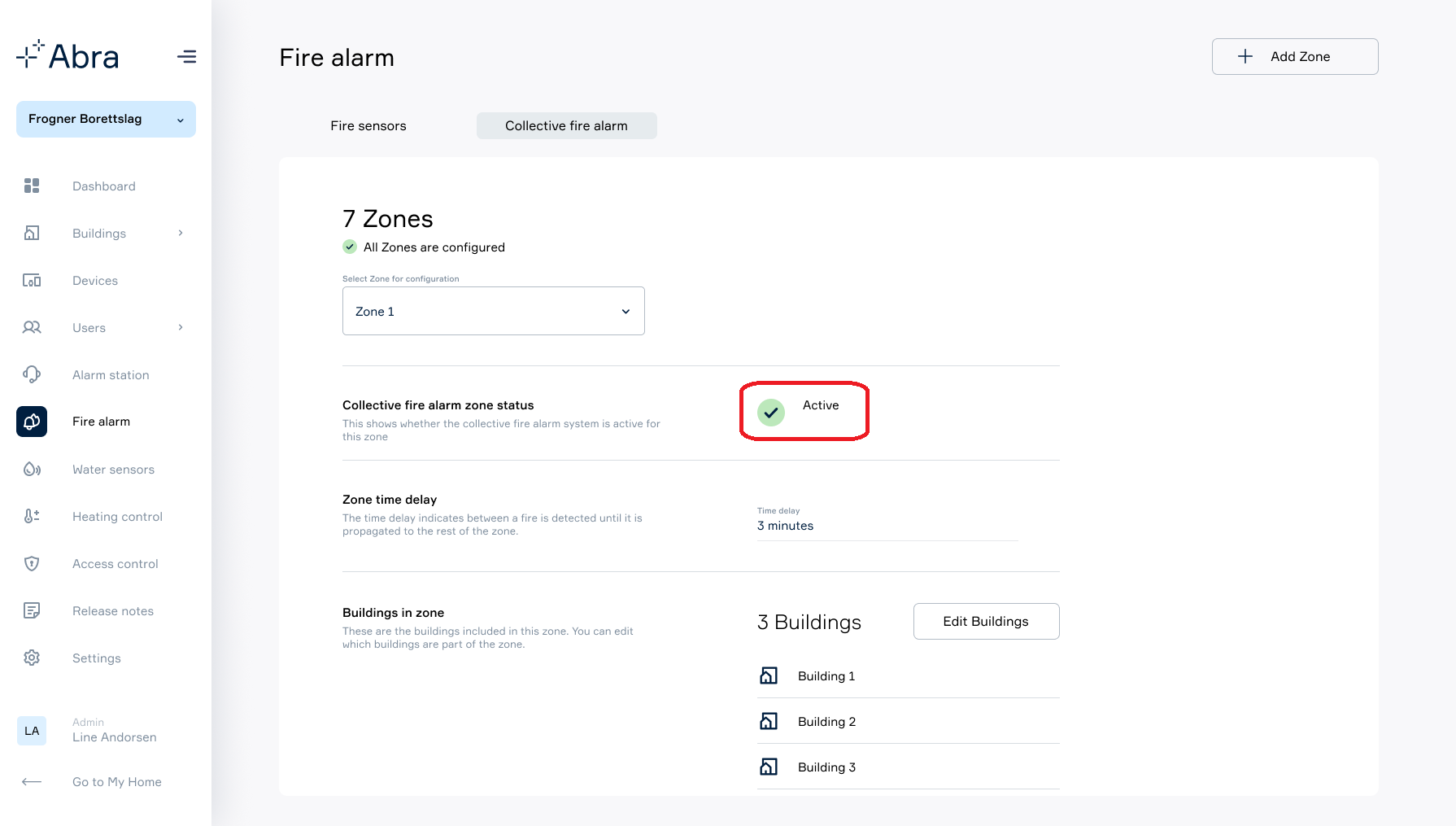Click the Release notes icon
The image size is (1456, 826).
(x=32, y=610)
